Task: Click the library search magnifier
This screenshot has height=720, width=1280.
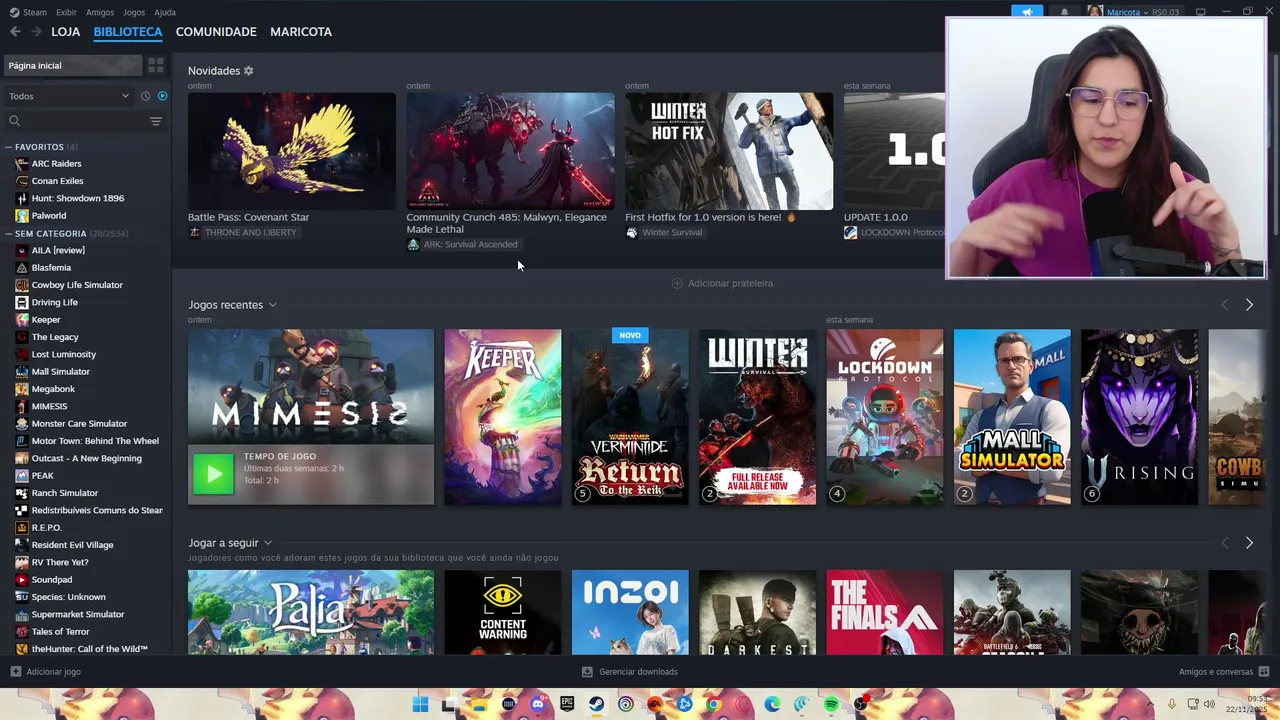Action: [x=14, y=121]
